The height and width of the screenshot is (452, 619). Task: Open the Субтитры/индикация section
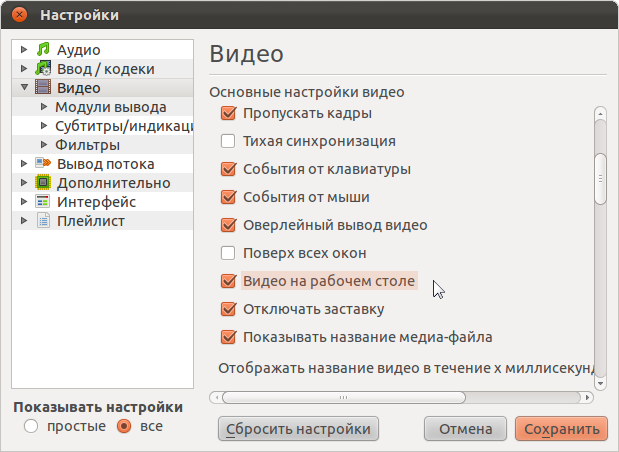(124, 126)
